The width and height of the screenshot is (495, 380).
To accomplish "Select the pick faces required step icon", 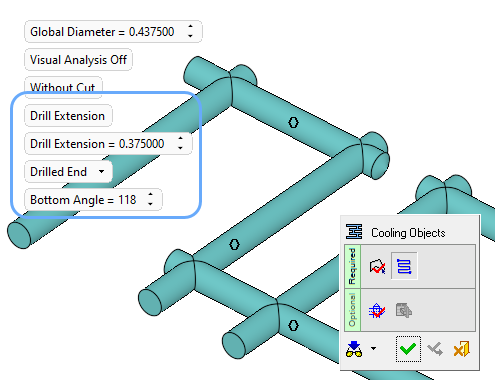I will point(377,266).
